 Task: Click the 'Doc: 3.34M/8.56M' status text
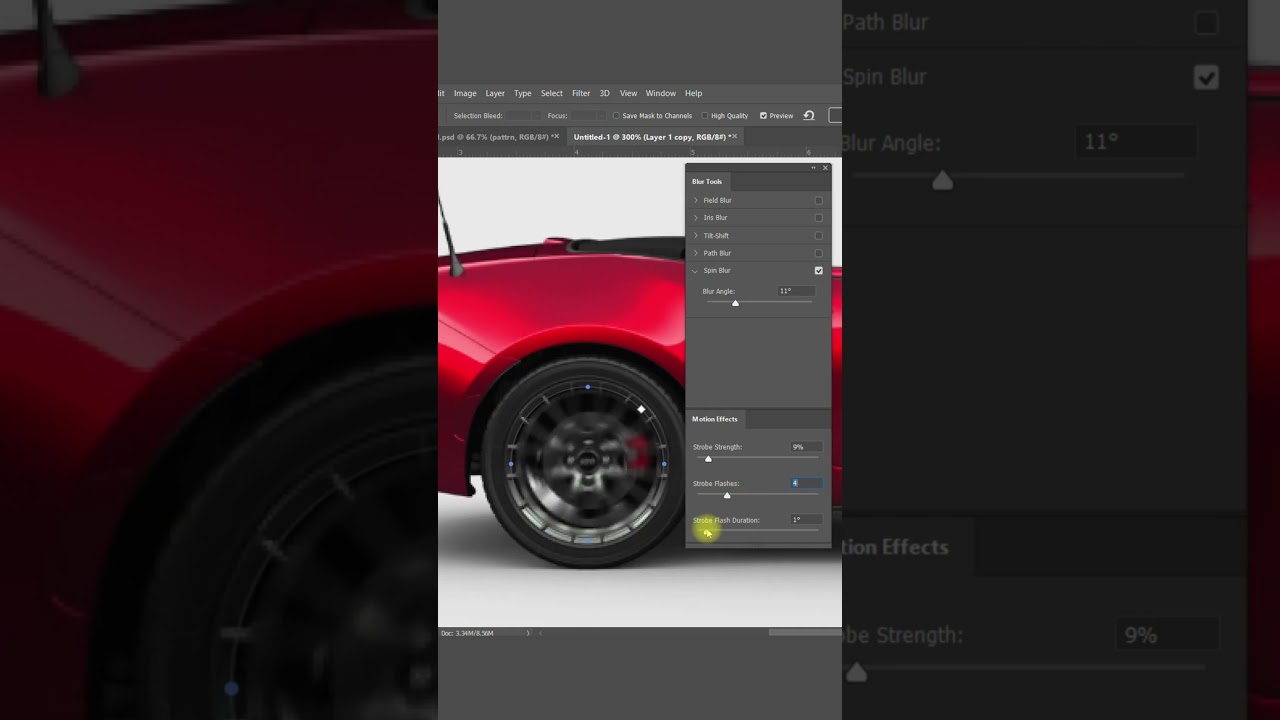coord(467,633)
